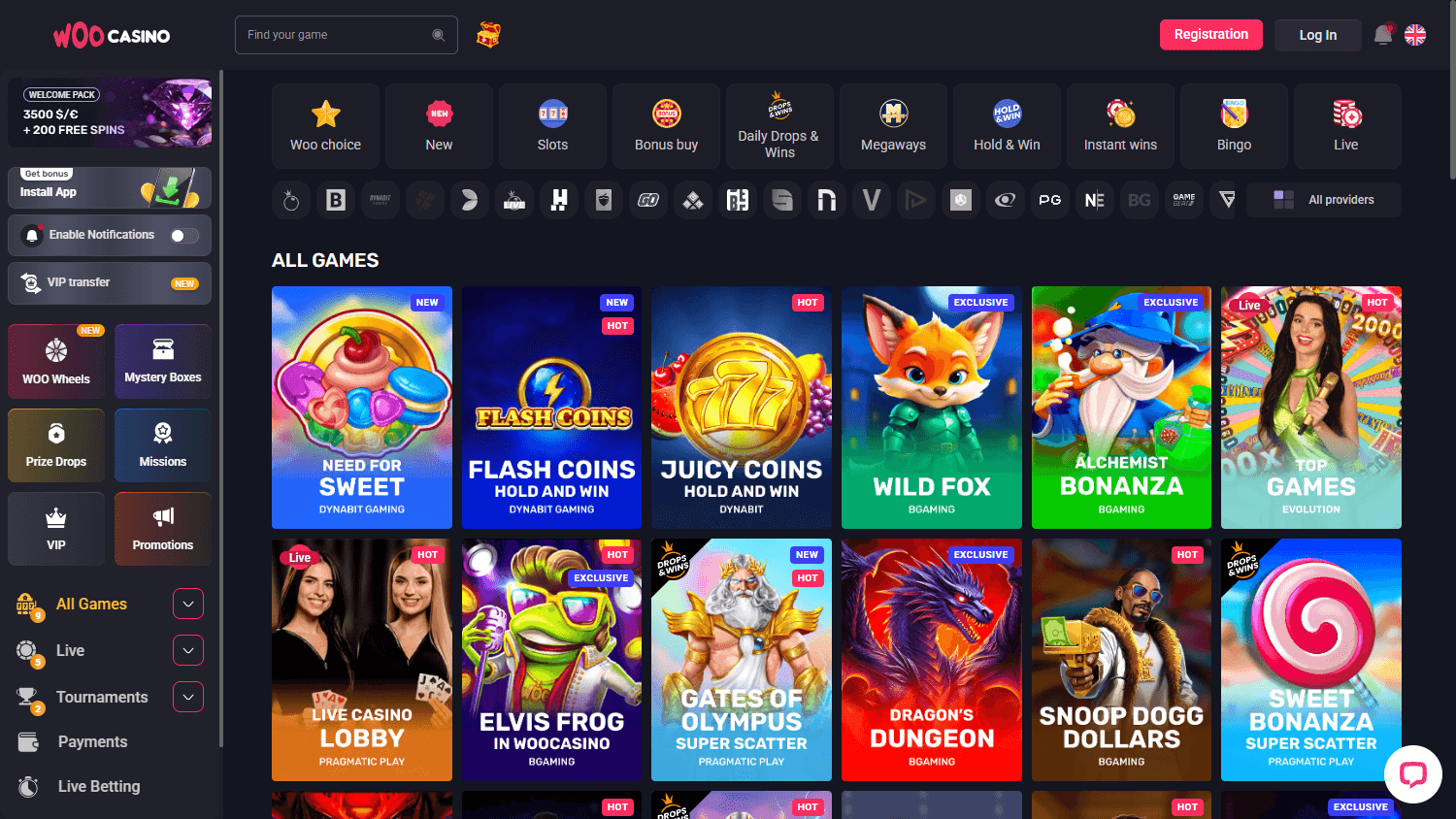Show All providers list
1456x819 pixels.
(x=1324, y=200)
